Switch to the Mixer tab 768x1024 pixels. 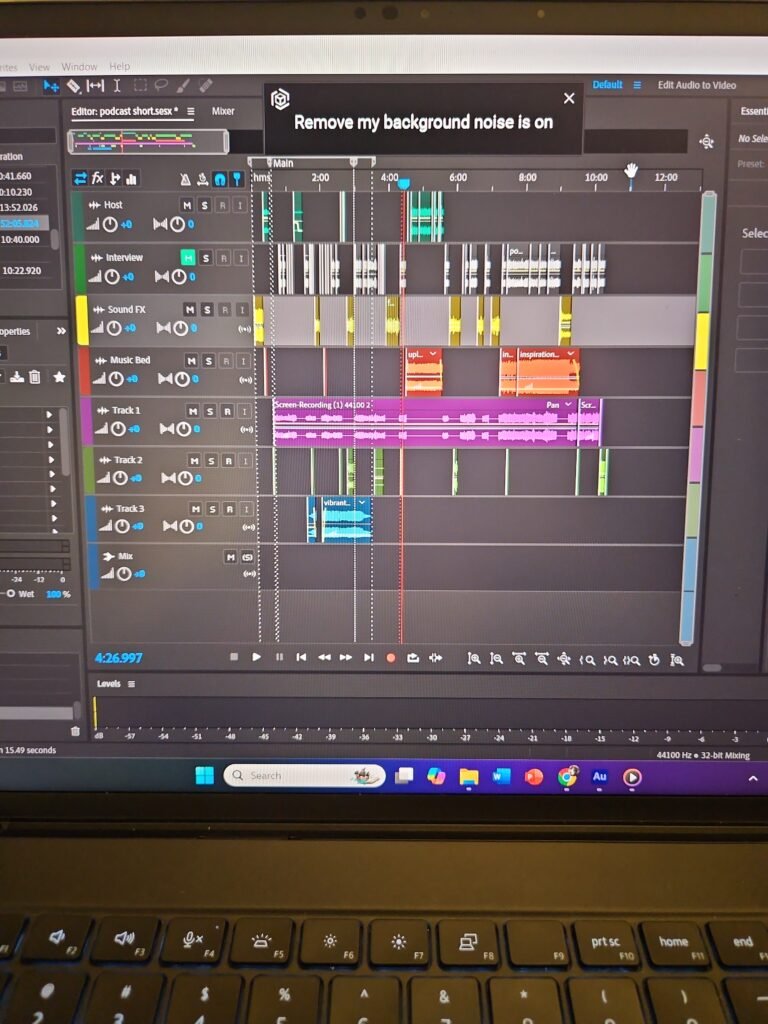223,111
